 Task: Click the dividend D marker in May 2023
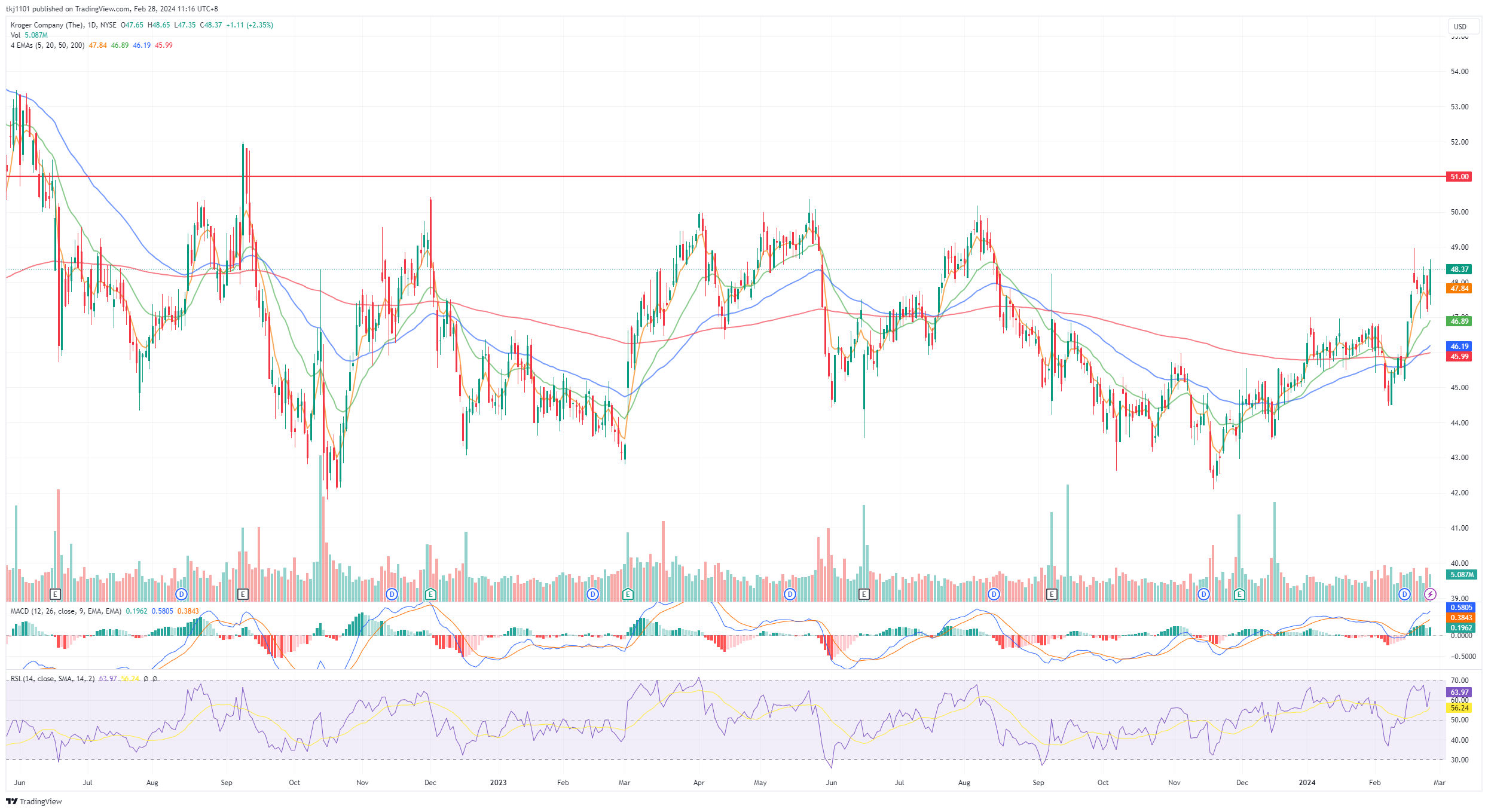pos(790,594)
